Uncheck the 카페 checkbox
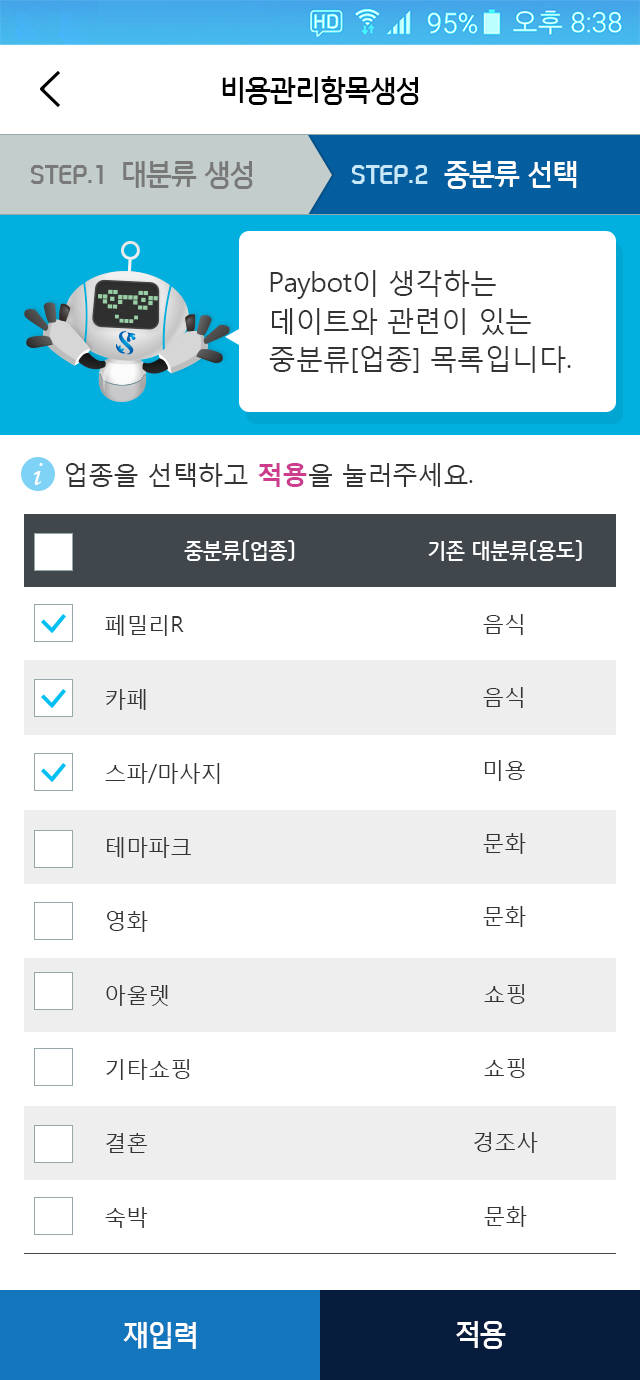 click(x=53, y=698)
